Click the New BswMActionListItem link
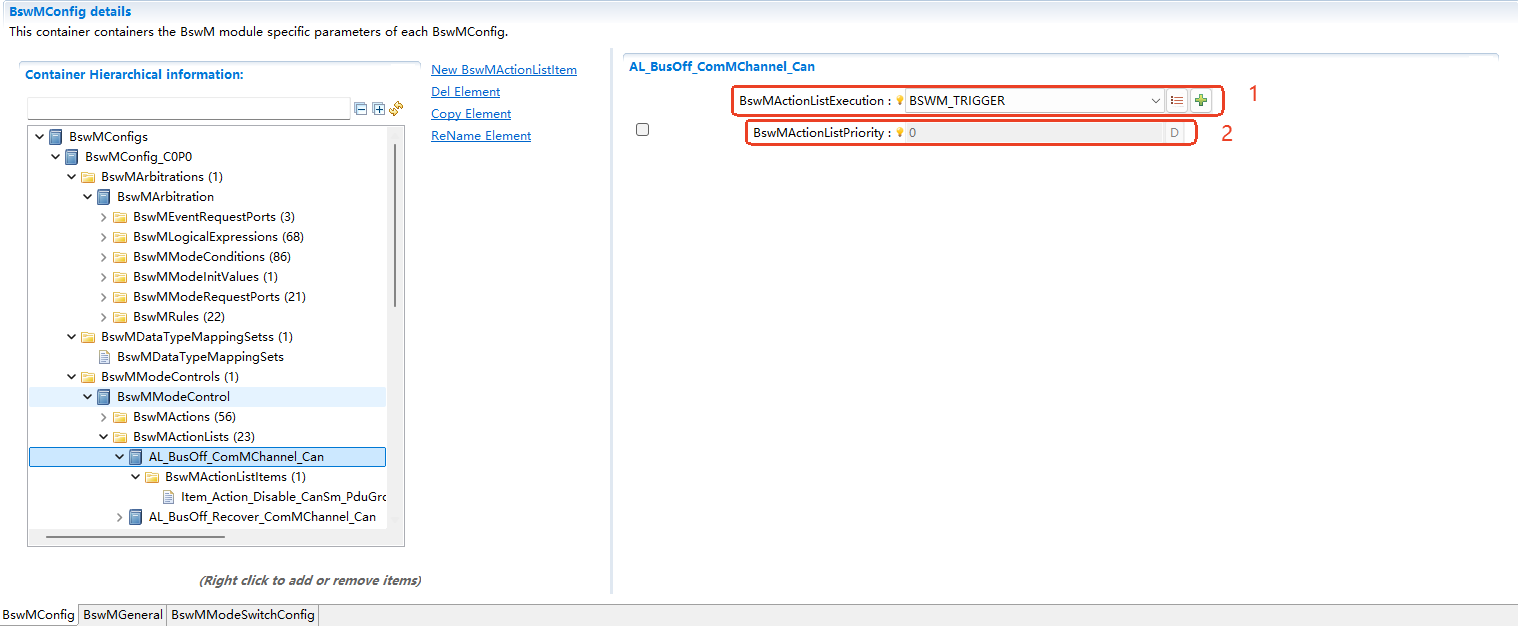The width and height of the screenshot is (1518, 627). (504, 69)
